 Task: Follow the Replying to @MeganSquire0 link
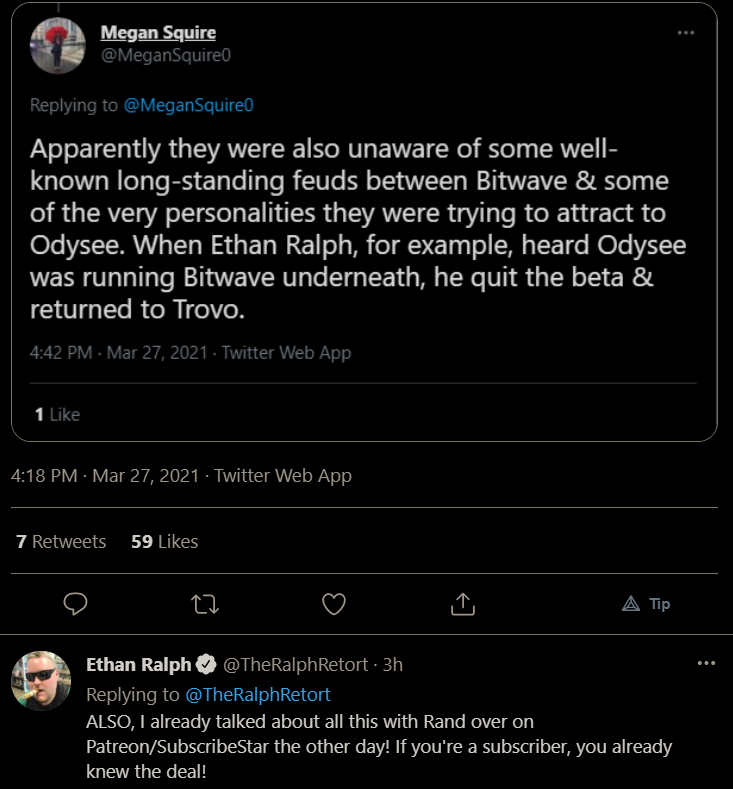pos(189,105)
